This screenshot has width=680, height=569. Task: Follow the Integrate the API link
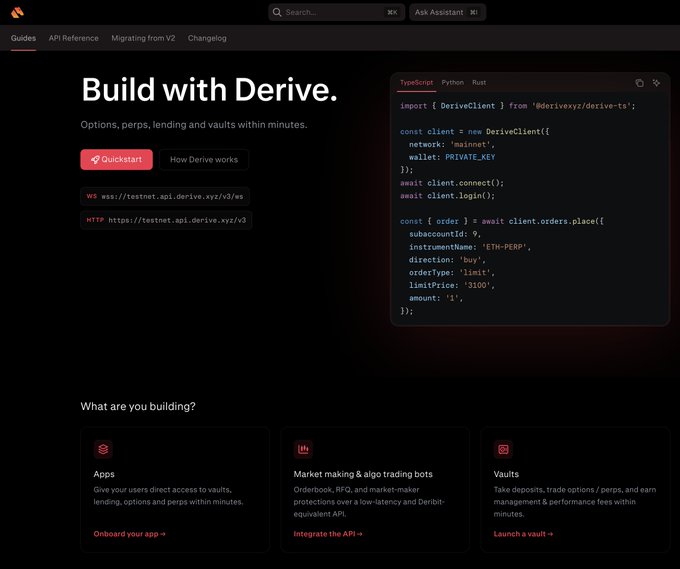click(328, 534)
